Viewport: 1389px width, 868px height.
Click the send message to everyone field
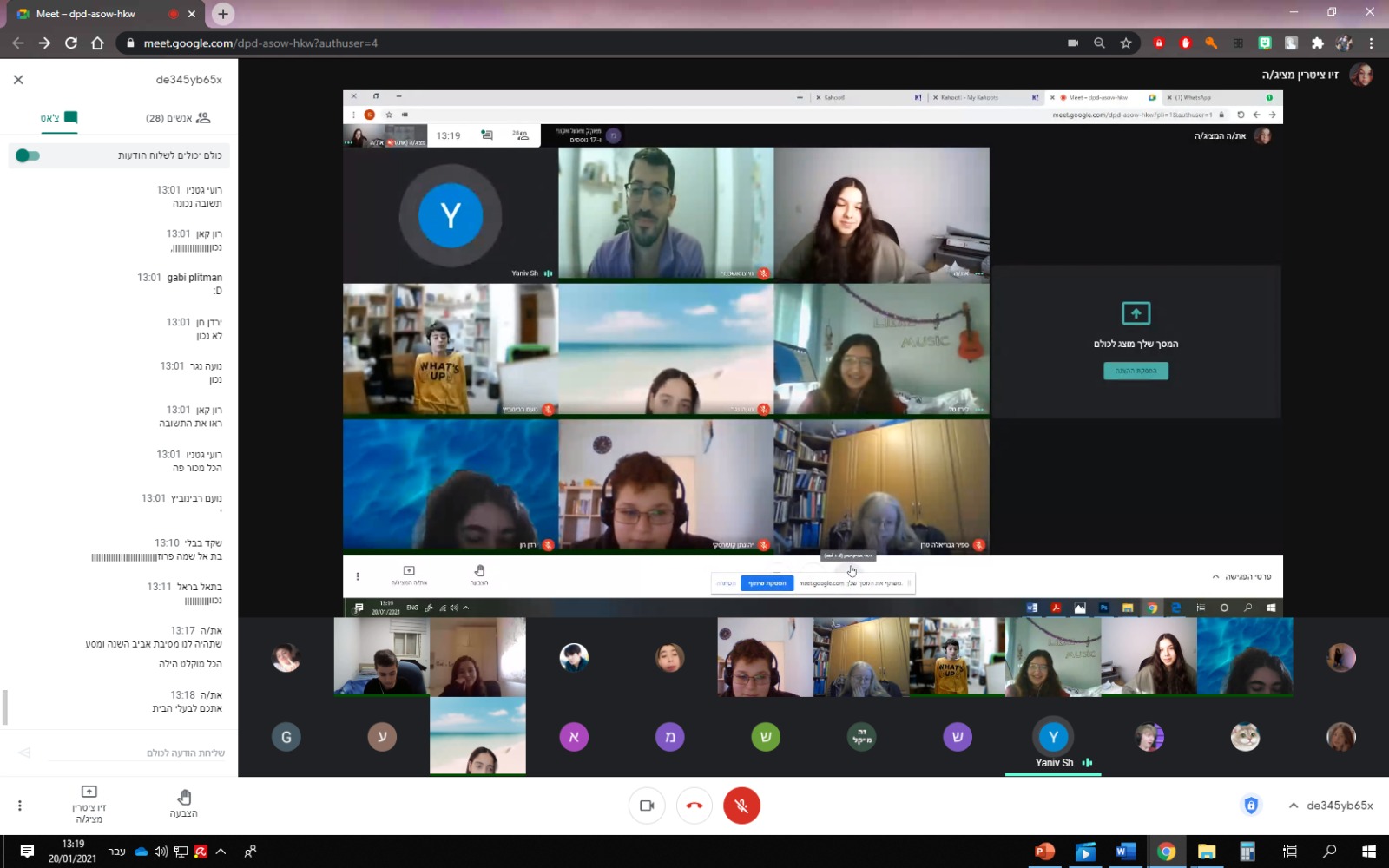[139, 753]
